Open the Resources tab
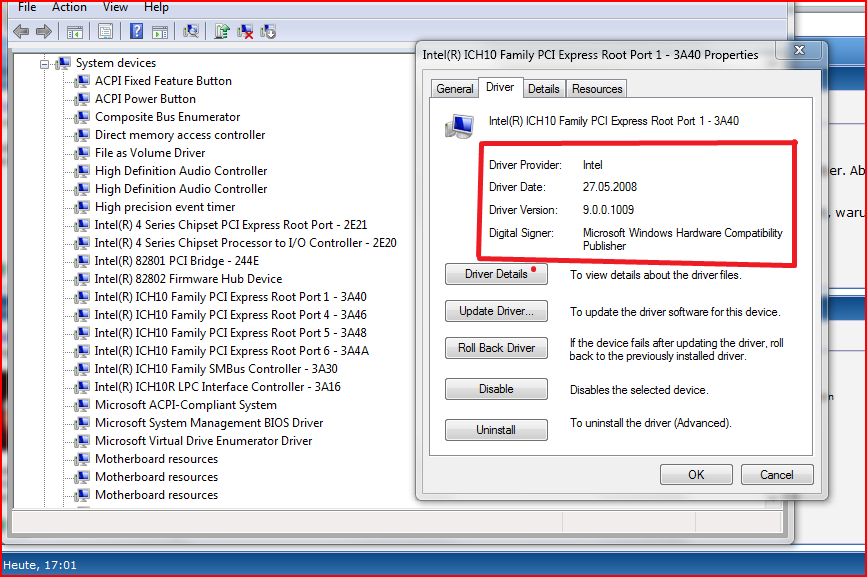 pyautogui.click(x=597, y=89)
